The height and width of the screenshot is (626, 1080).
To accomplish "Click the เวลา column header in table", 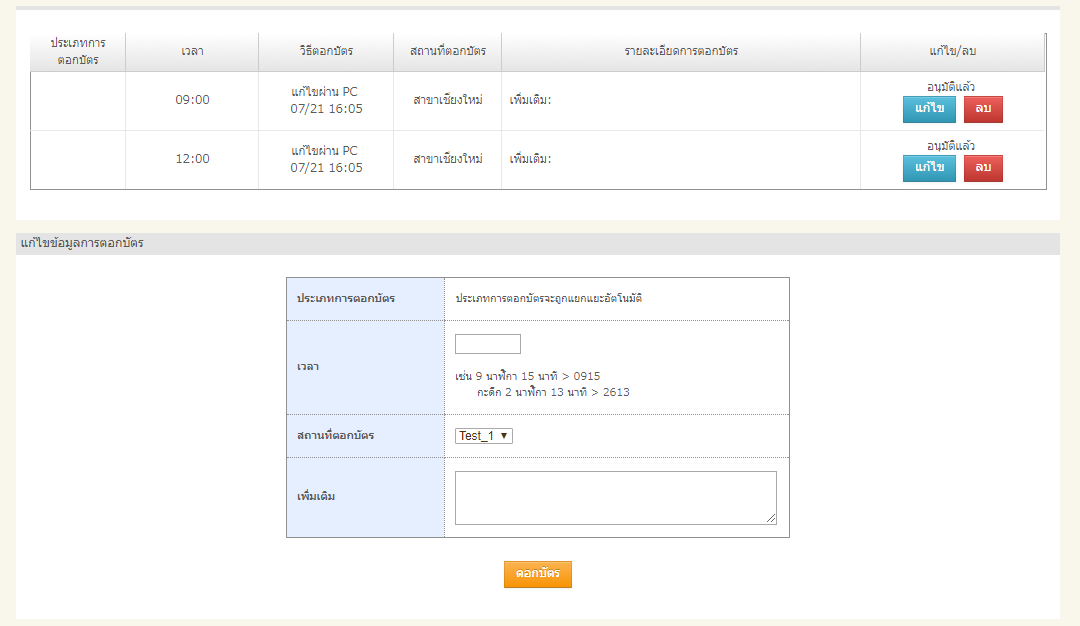I will [192, 51].
